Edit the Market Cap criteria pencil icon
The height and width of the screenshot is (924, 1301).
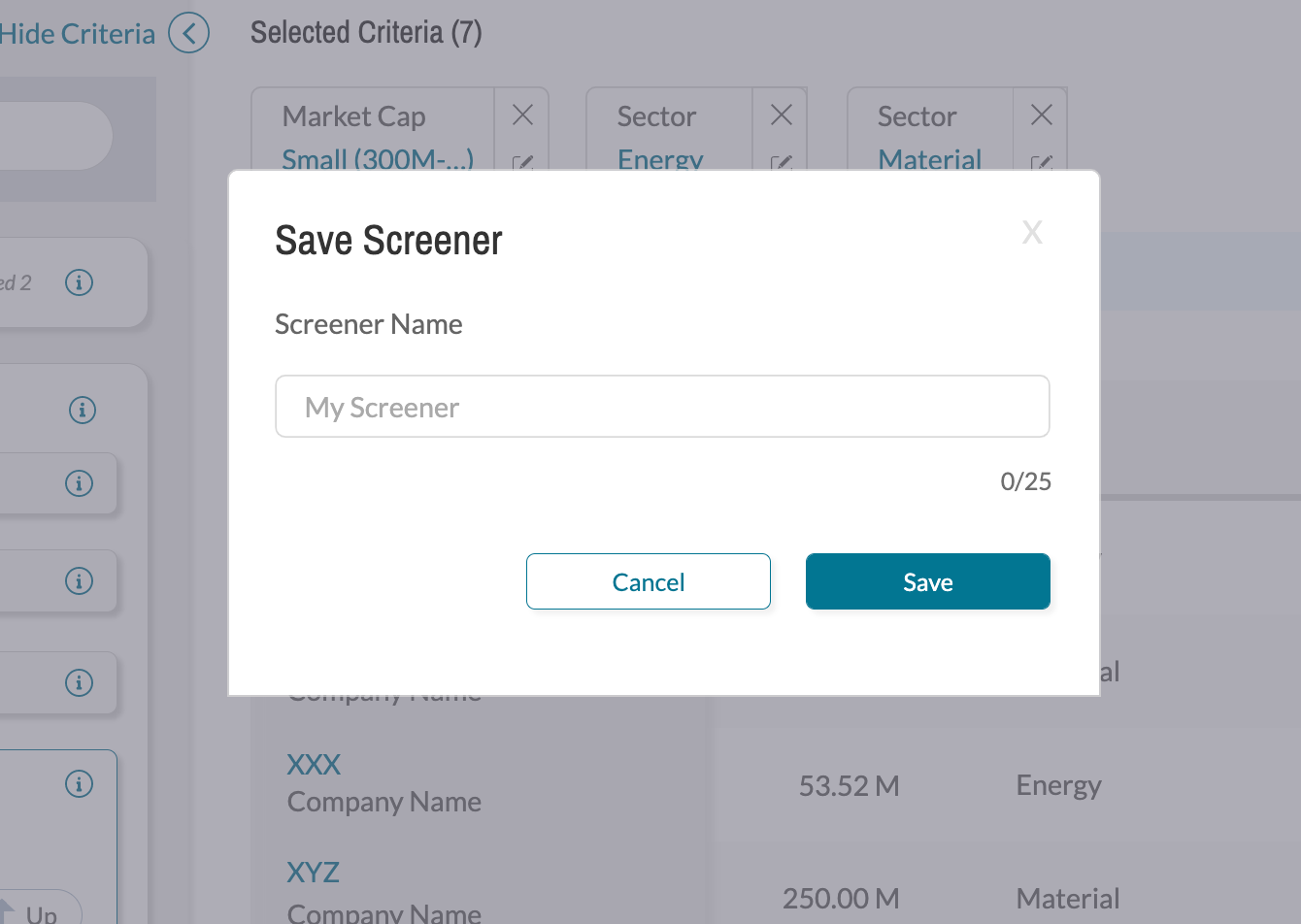(x=522, y=162)
